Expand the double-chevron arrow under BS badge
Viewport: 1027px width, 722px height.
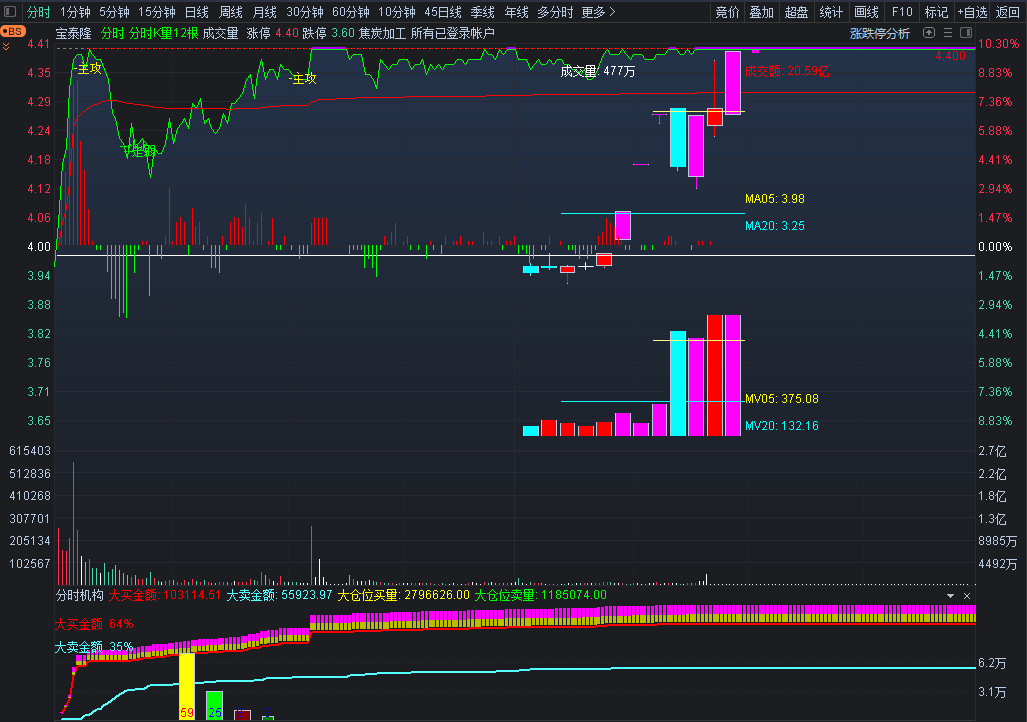pyautogui.click(x=6, y=47)
